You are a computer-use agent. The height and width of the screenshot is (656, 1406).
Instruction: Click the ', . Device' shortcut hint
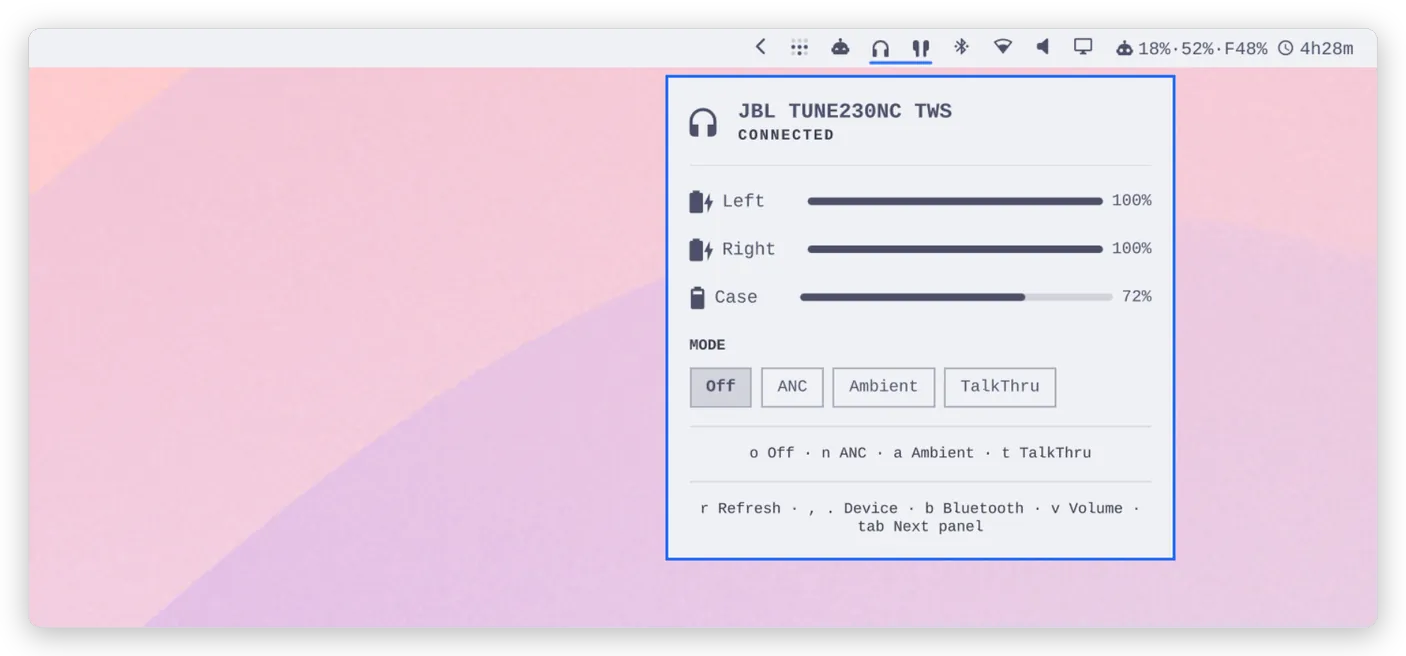pos(853,509)
